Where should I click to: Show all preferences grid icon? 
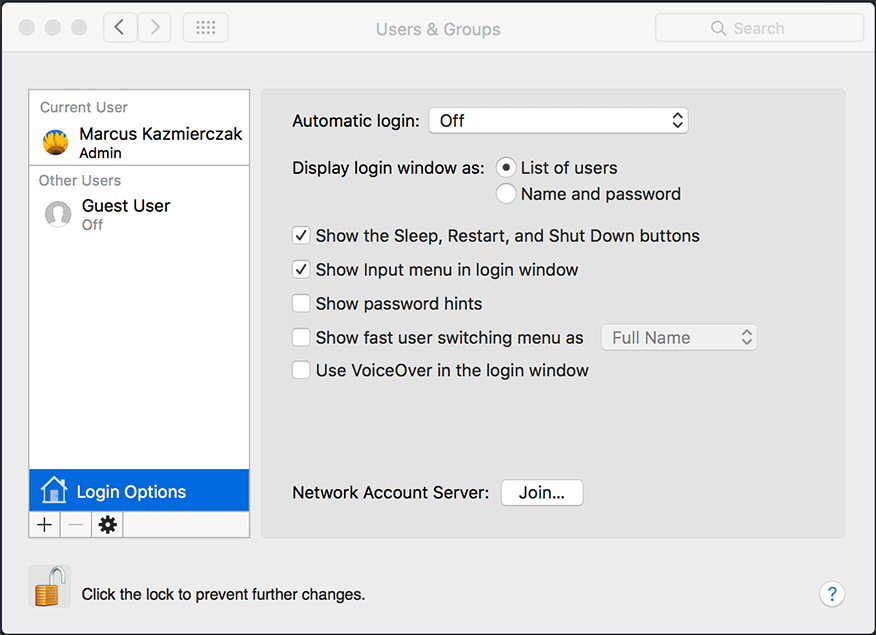(x=206, y=27)
